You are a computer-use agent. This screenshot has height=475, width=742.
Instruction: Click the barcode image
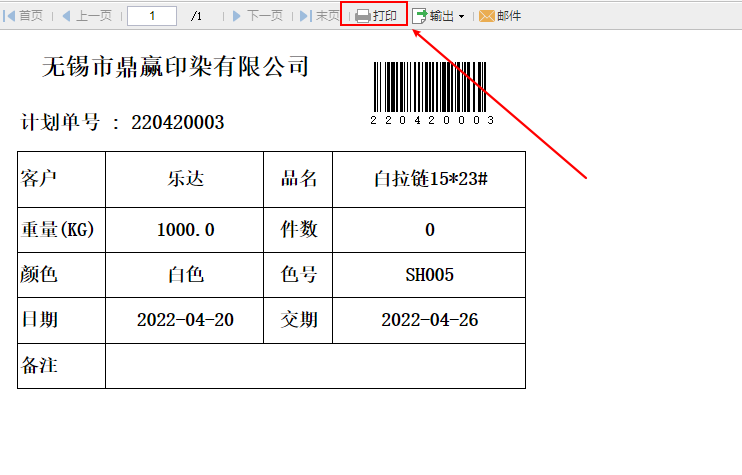[430, 87]
